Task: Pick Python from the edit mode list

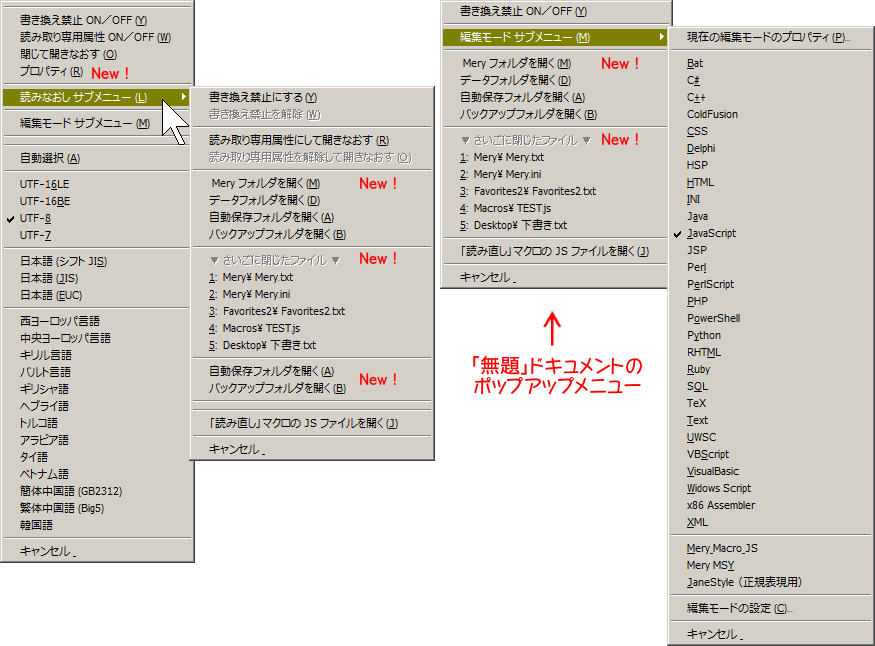Action: pyautogui.click(x=703, y=335)
